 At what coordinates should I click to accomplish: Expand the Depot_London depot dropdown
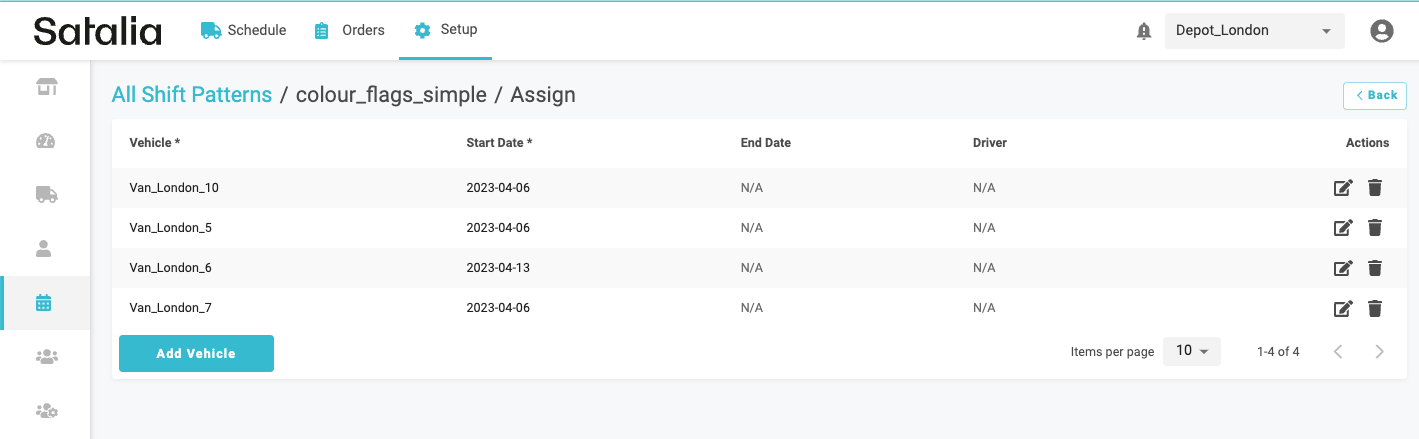coord(1254,31)
